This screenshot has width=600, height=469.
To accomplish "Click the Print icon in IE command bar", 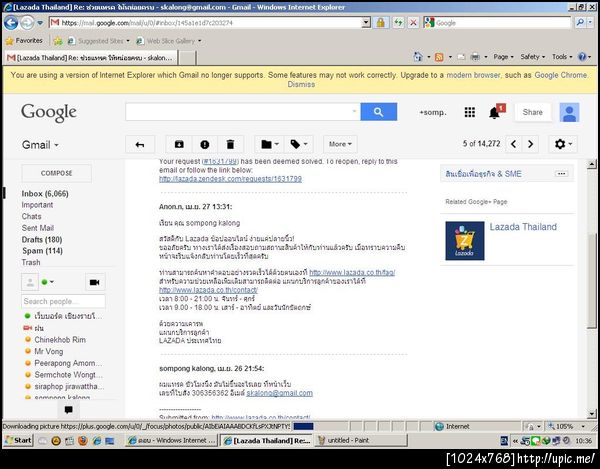I will coord(474,57).
